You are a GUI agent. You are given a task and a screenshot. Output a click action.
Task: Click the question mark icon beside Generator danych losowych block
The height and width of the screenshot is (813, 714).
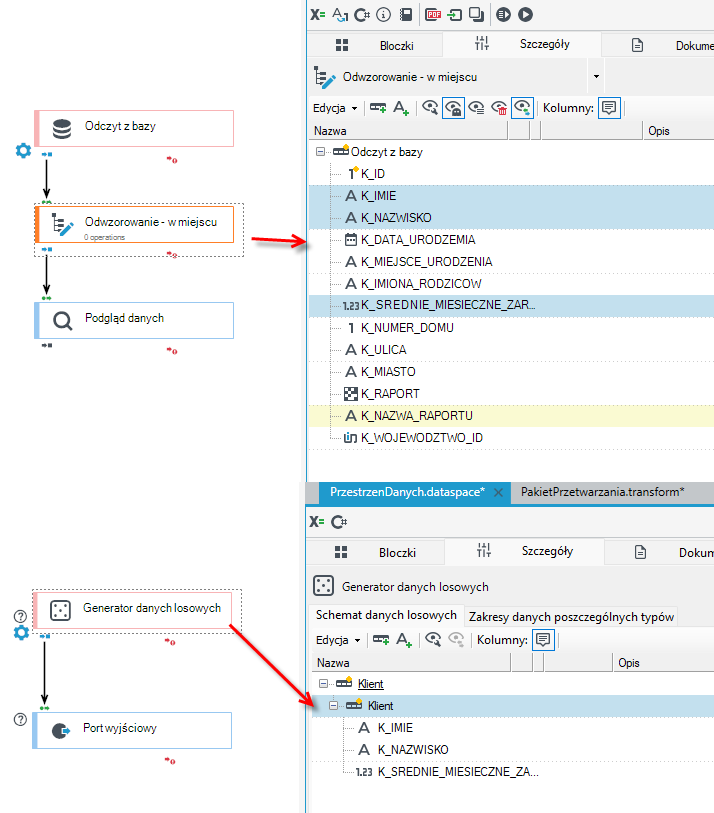pyautogui.click(x=20, y=616)
